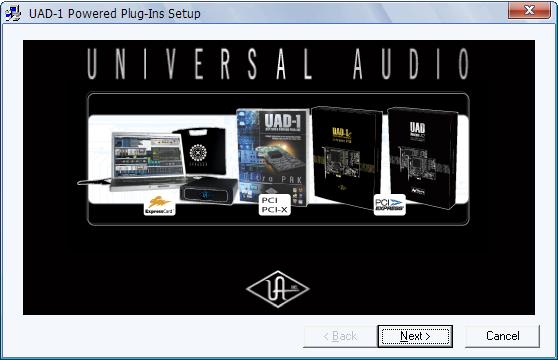Click the installer icon in title bar

(13, 14)
